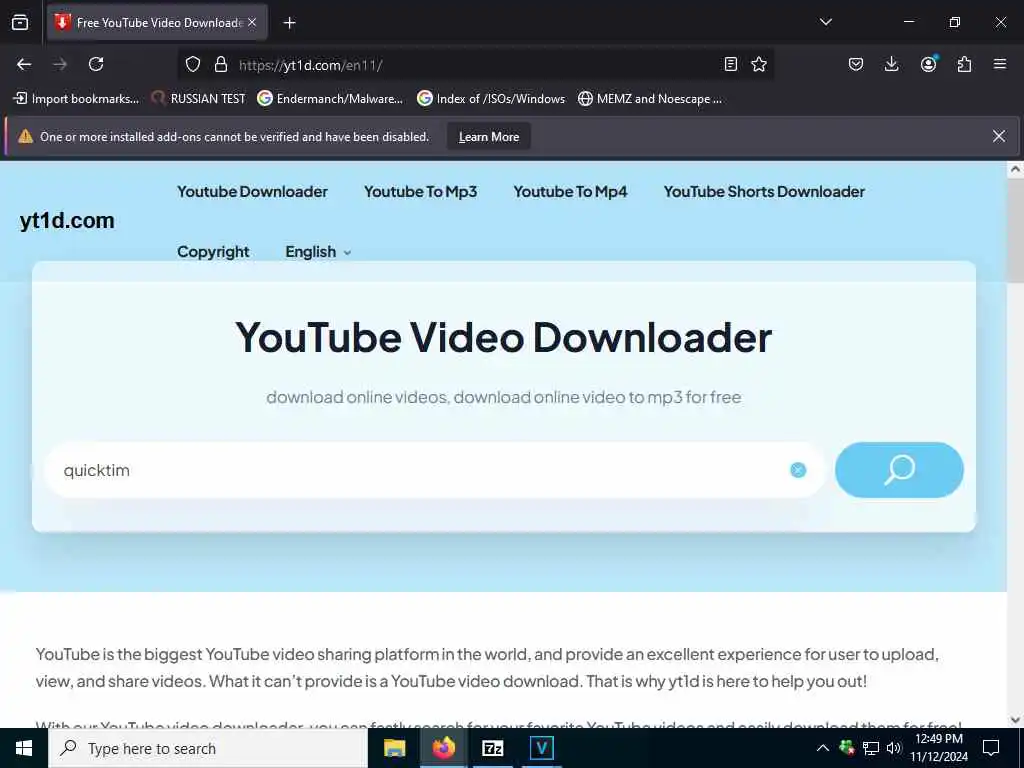Screen dimensions: 1024x768
Task: Click the blue magnifier search button
Action: point(899,470)
